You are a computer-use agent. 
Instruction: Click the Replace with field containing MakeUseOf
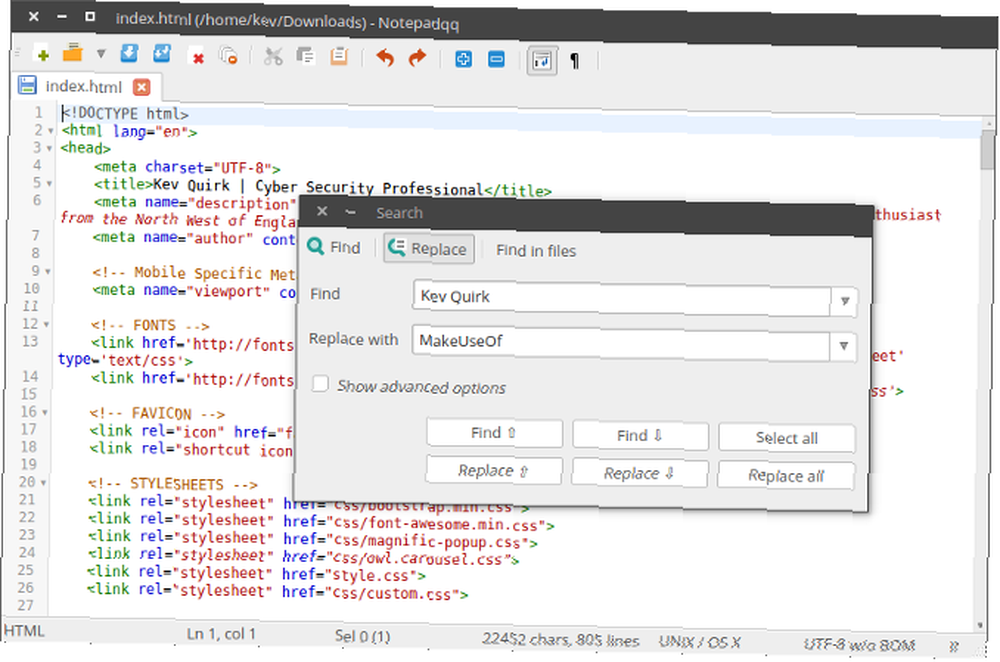(621, 342)
